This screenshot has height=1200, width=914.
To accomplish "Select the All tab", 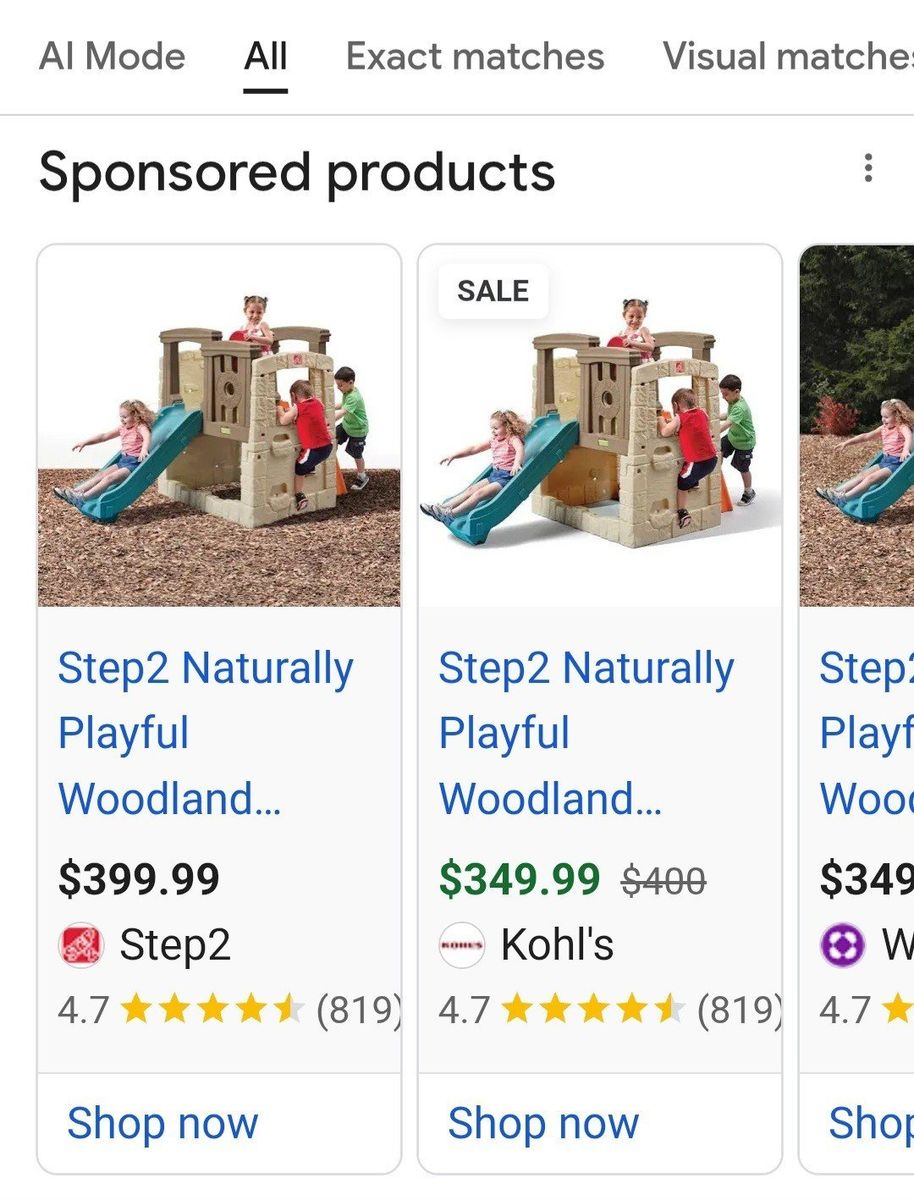I will pyautogui.click(x=265, y=56).
